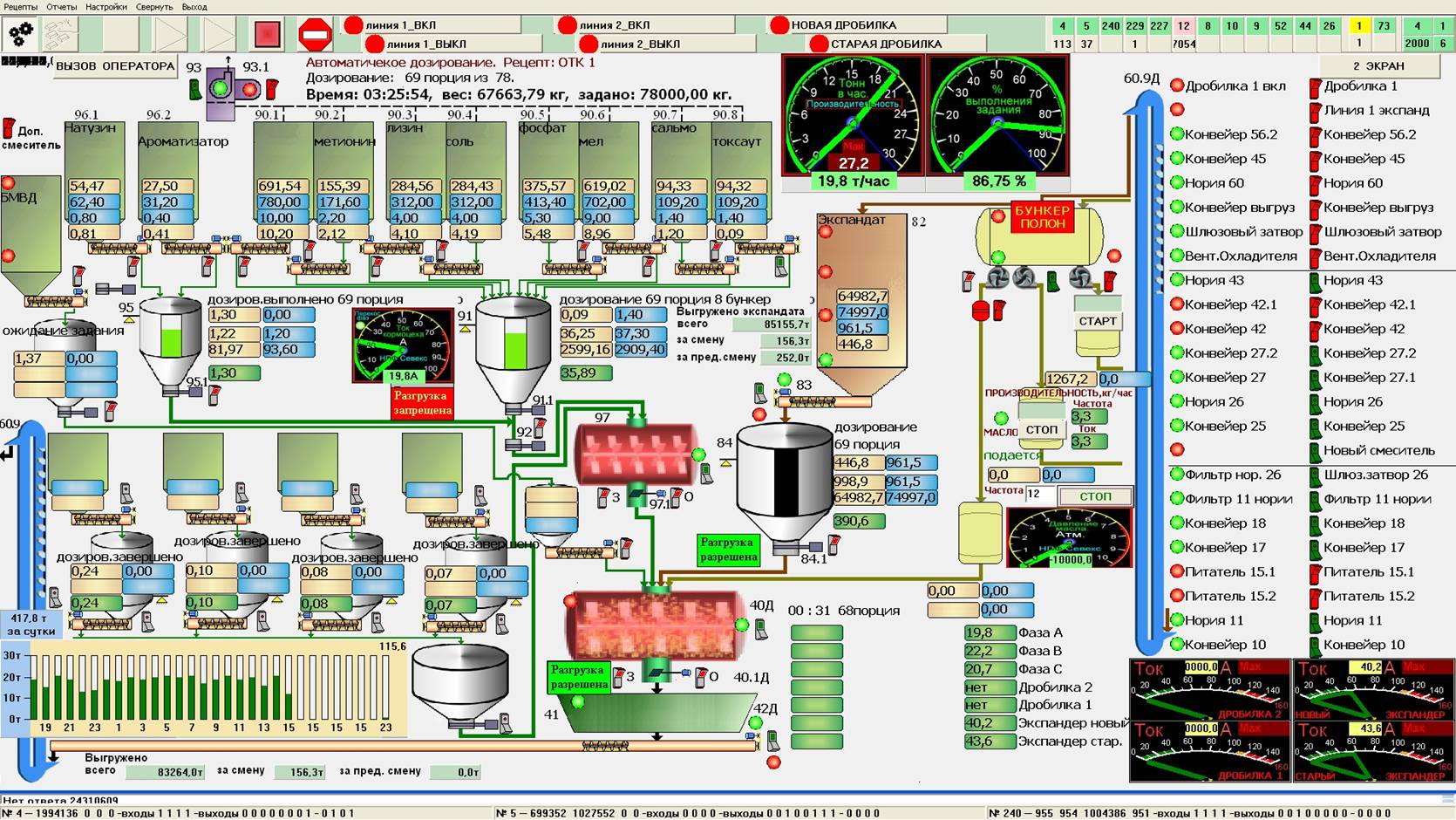Click the weigh hopper 84 graphic
Image resolution: width=1456 pixels, height=820 pixels.
point(785,482)
